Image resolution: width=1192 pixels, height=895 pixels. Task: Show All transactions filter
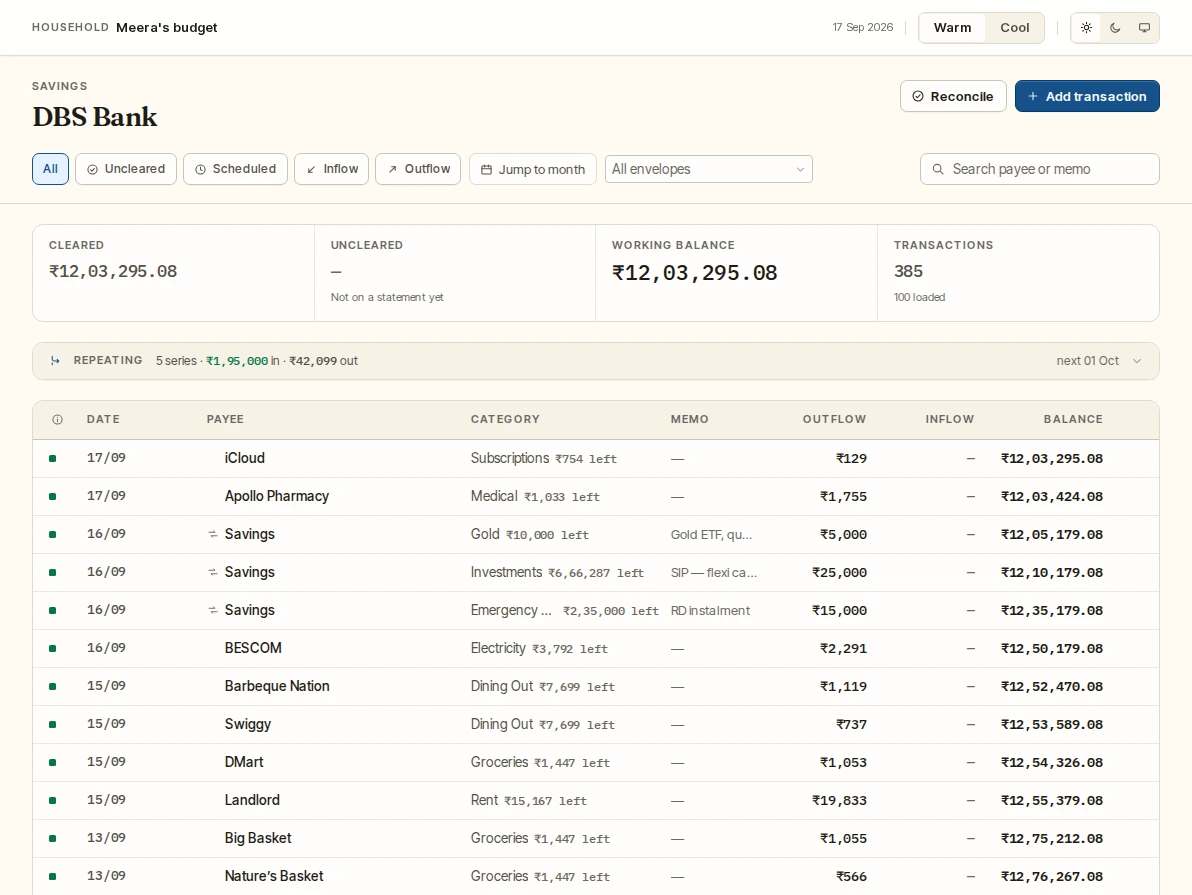coord(50,169)
